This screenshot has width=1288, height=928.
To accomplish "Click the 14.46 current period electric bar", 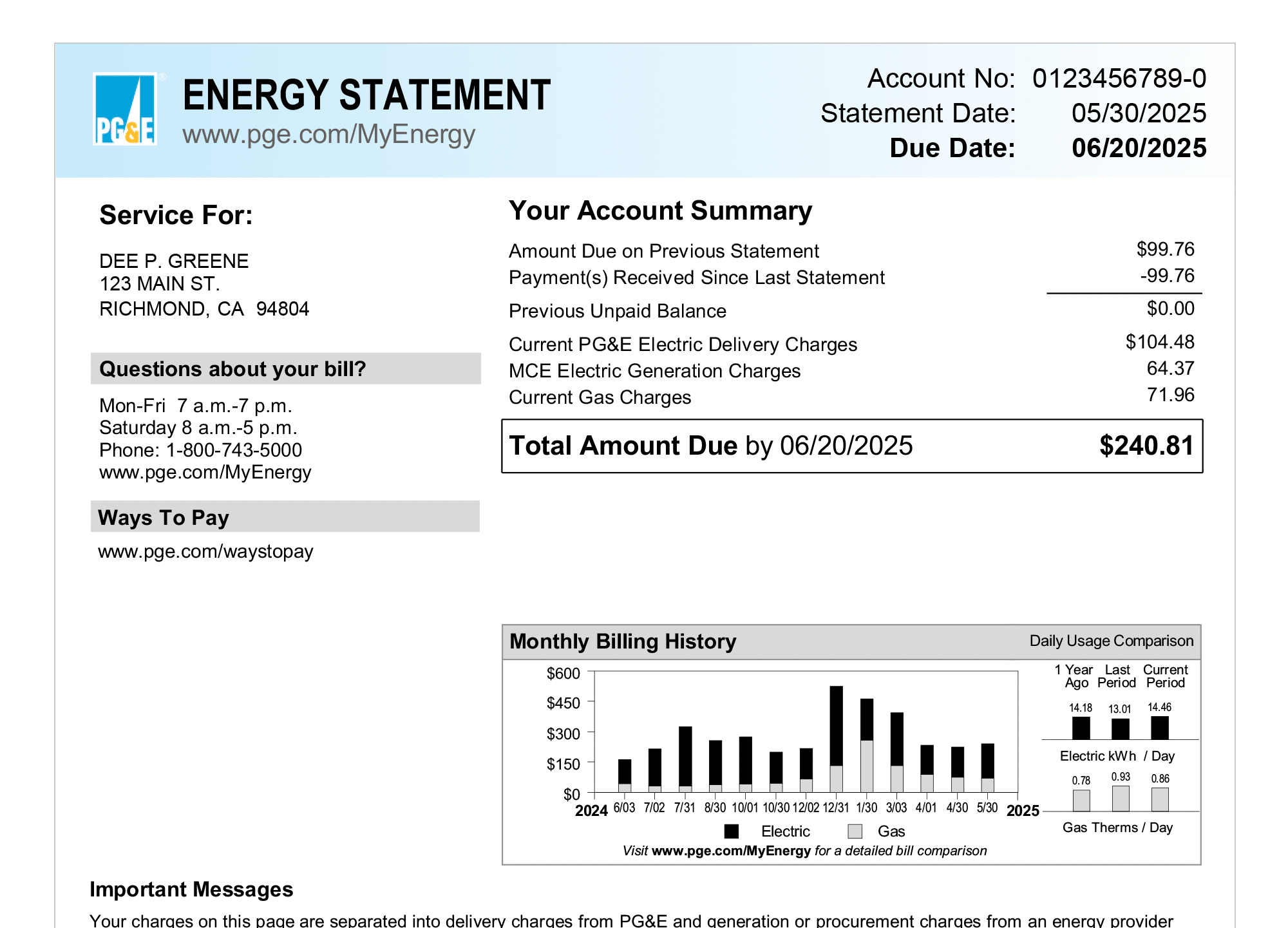I will (x=1159, y=728).
